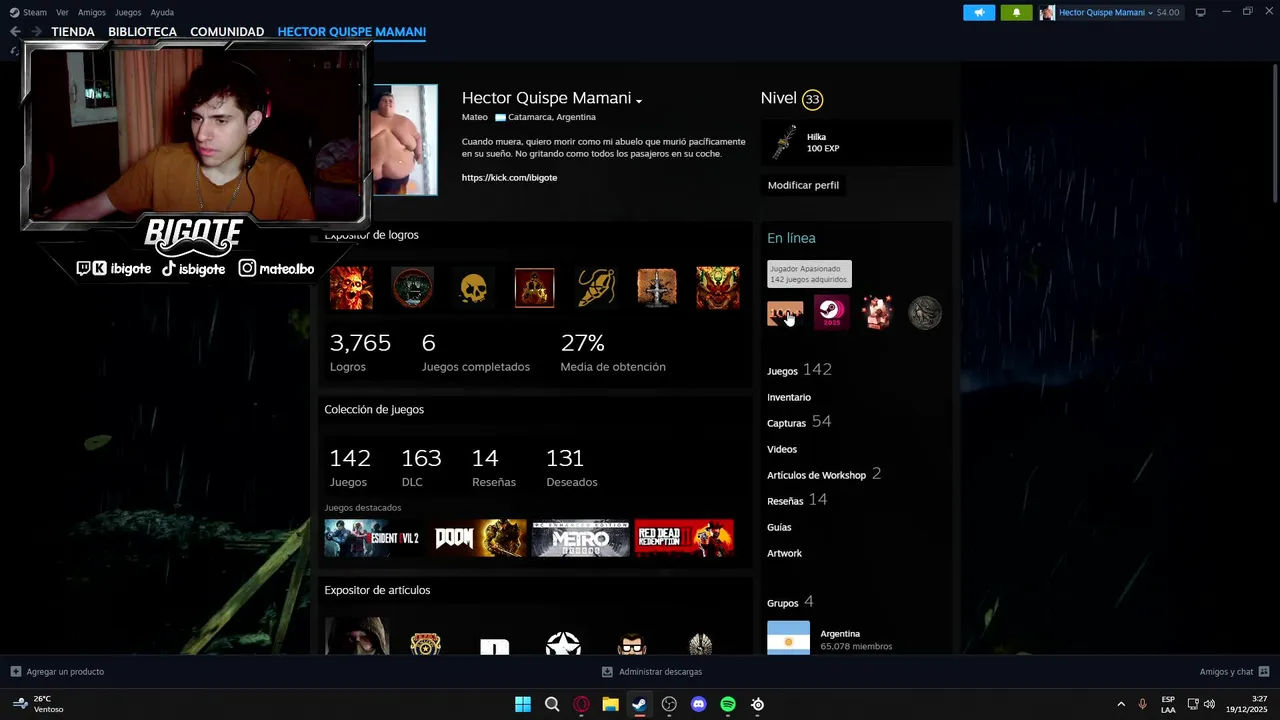This screenshot has width=1280, height=720.
Task: Open the kick.com/ibigote link
Action: coord(509,178)
